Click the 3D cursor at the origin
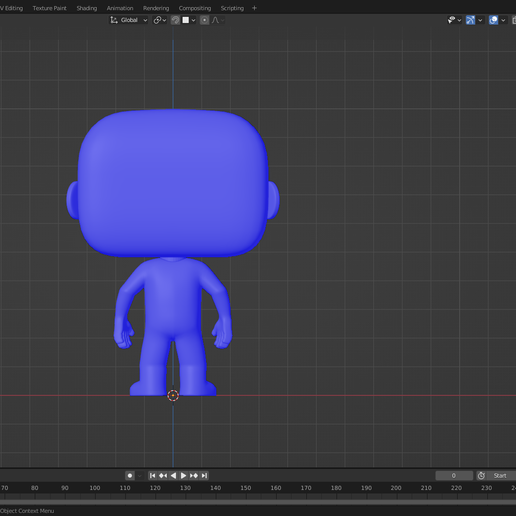 point(173,395)
